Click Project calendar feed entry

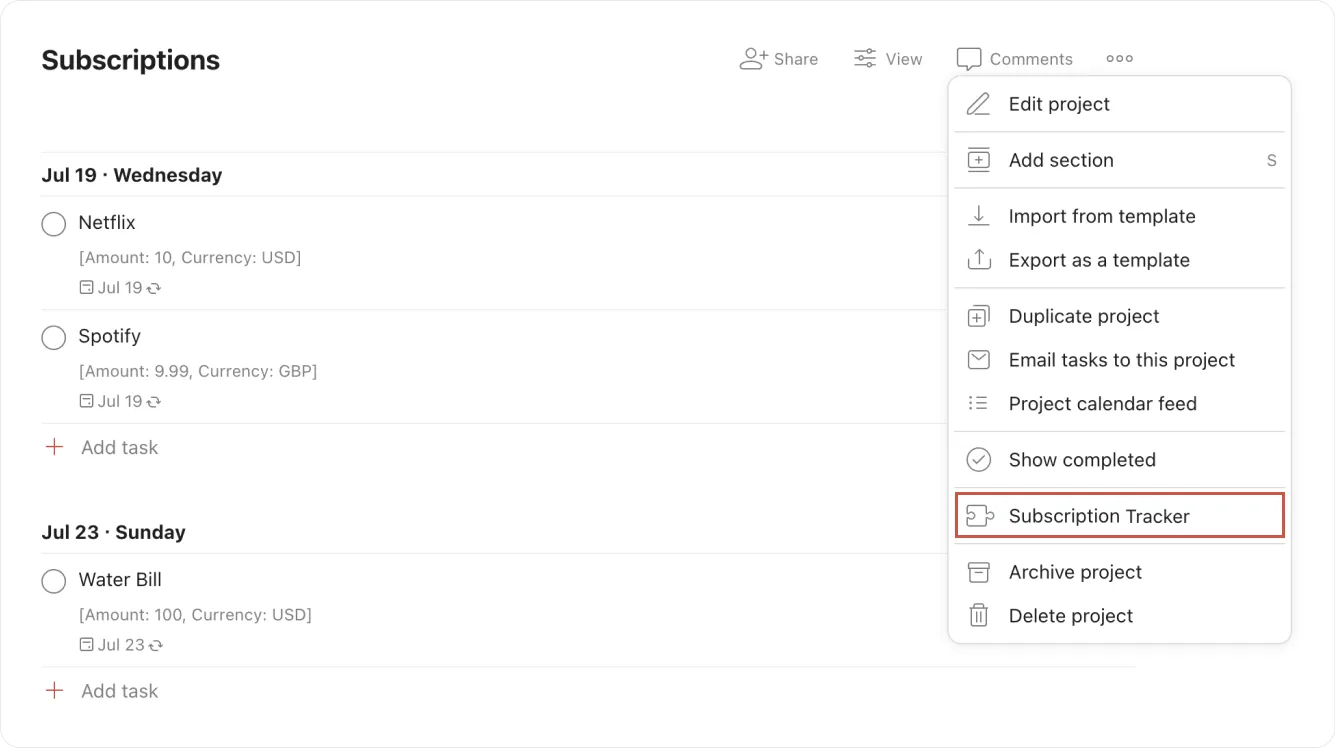tap(1101, 403)
